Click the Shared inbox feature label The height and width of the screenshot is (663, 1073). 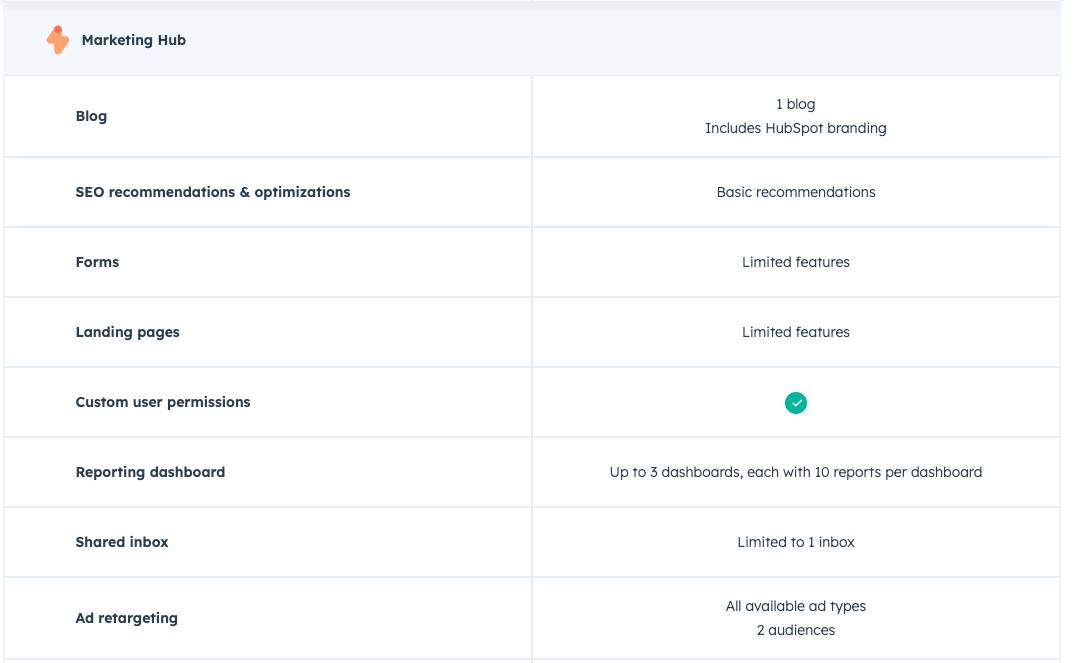[122, 542]
